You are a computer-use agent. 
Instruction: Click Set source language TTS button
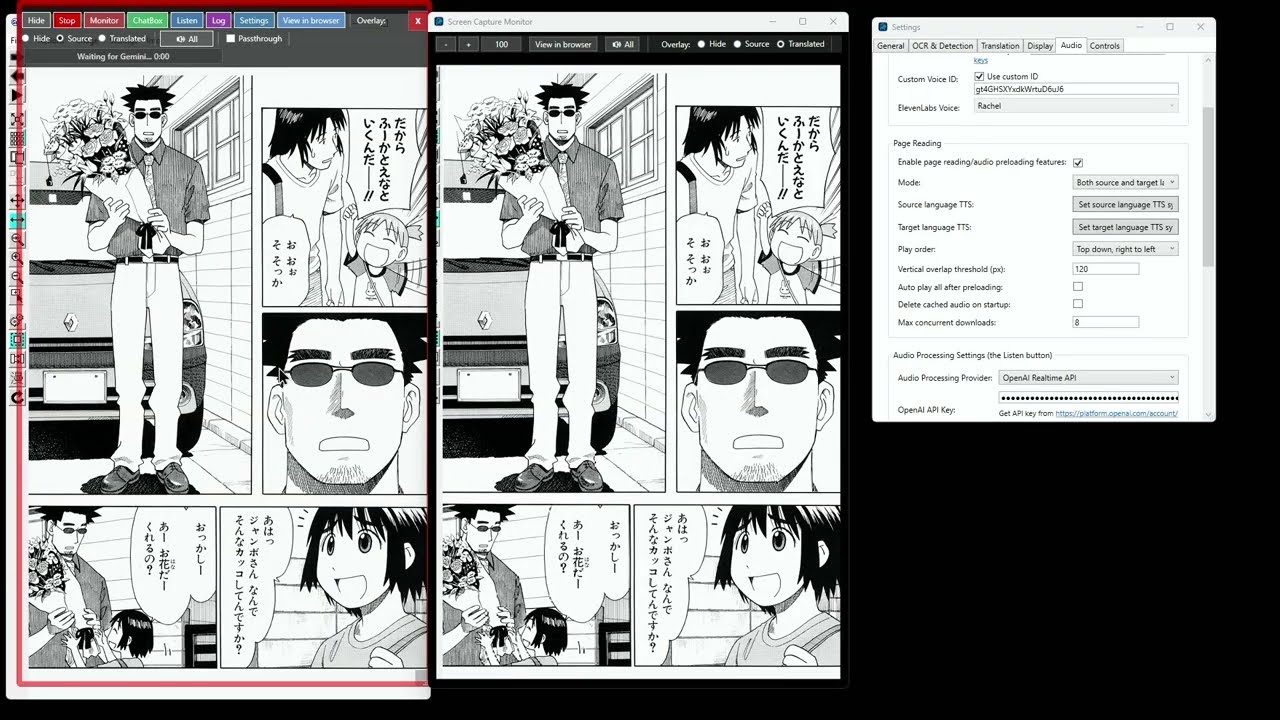click(x=1125, y=205)
